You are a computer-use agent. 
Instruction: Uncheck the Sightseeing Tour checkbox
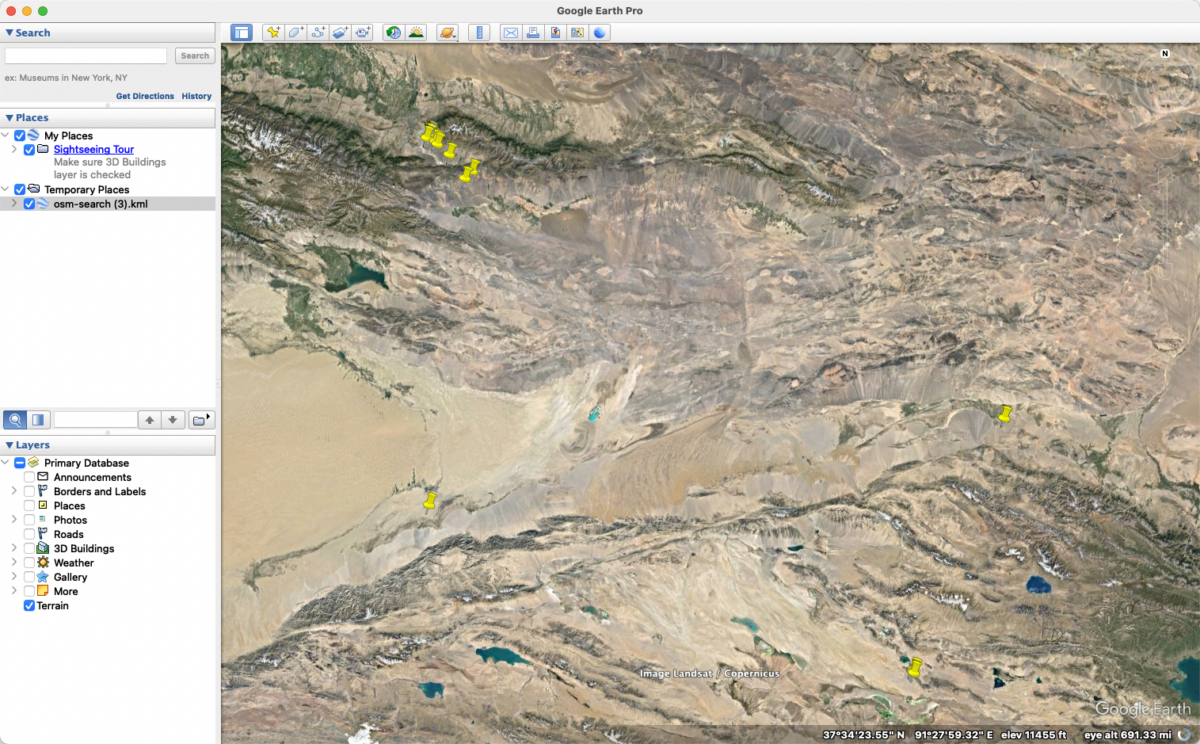click(x=29, y=150)
